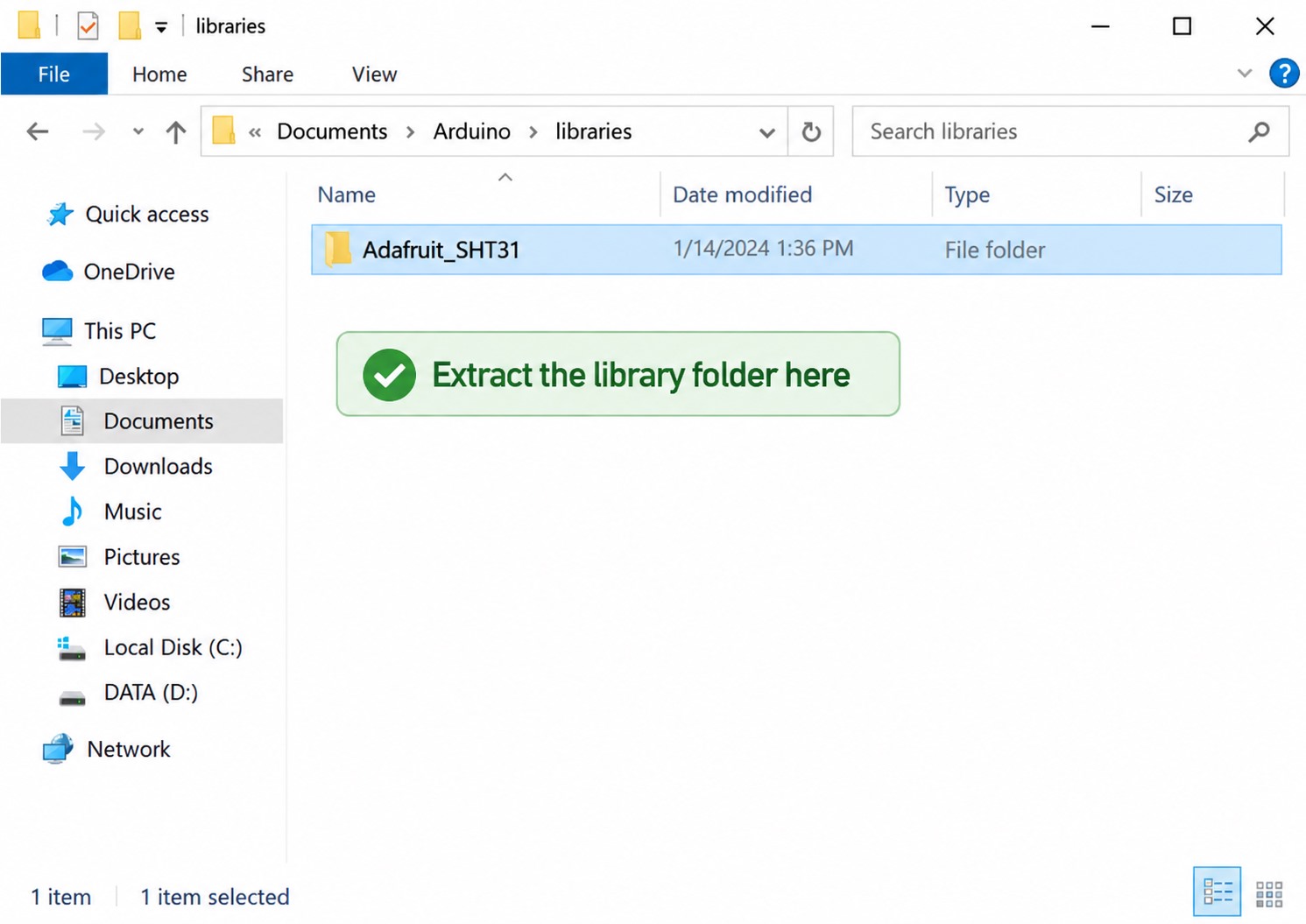Click the Pictures landscape icon
1306x924 pixels.
[73, 557]
